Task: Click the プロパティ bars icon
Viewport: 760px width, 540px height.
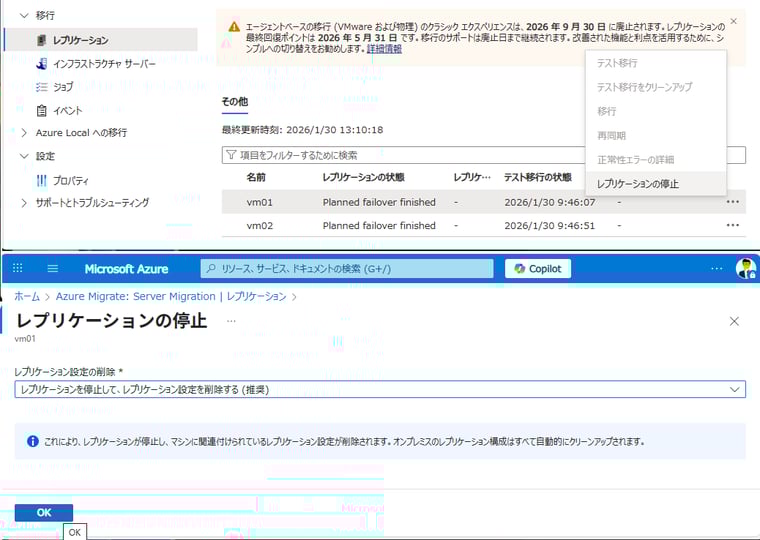Action: tap(42, 181)
